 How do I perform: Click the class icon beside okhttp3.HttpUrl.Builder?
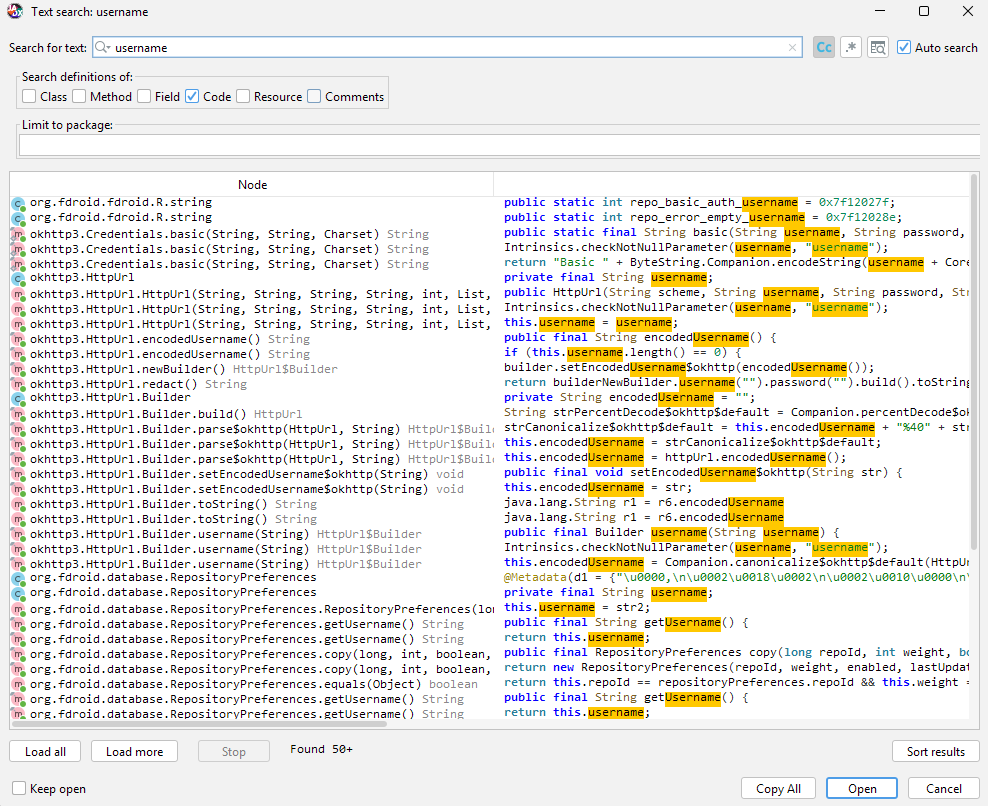pyautogui.click(x=18, y=399)
